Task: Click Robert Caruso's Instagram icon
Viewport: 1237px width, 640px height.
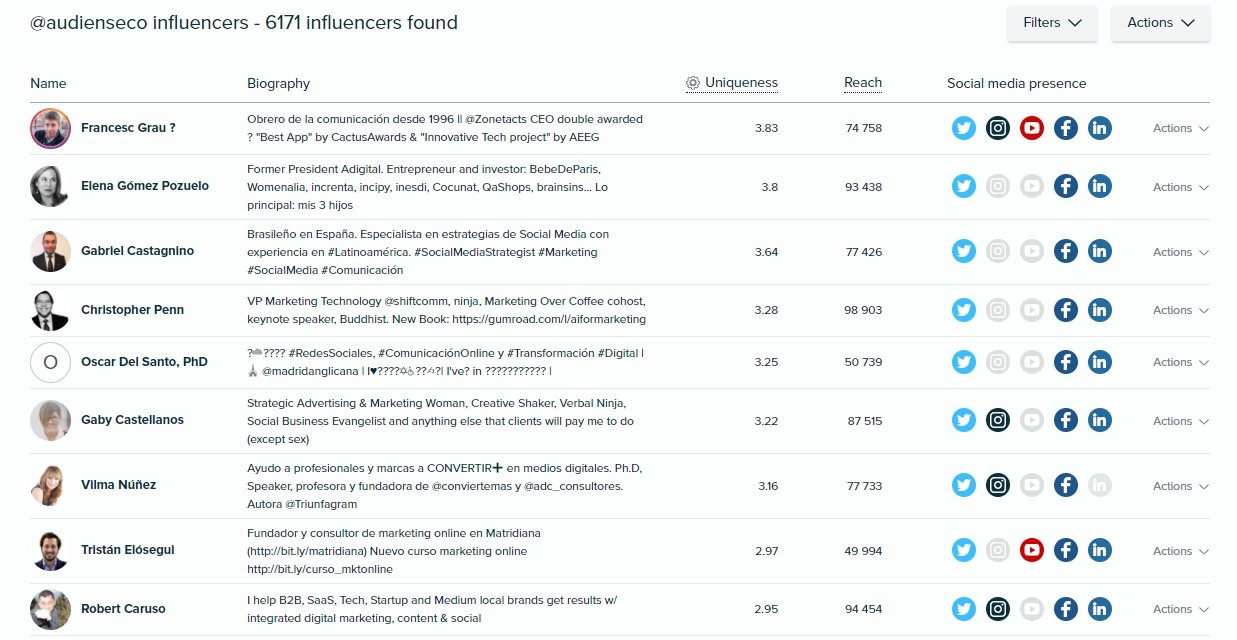Action: (x=998, y=609)
